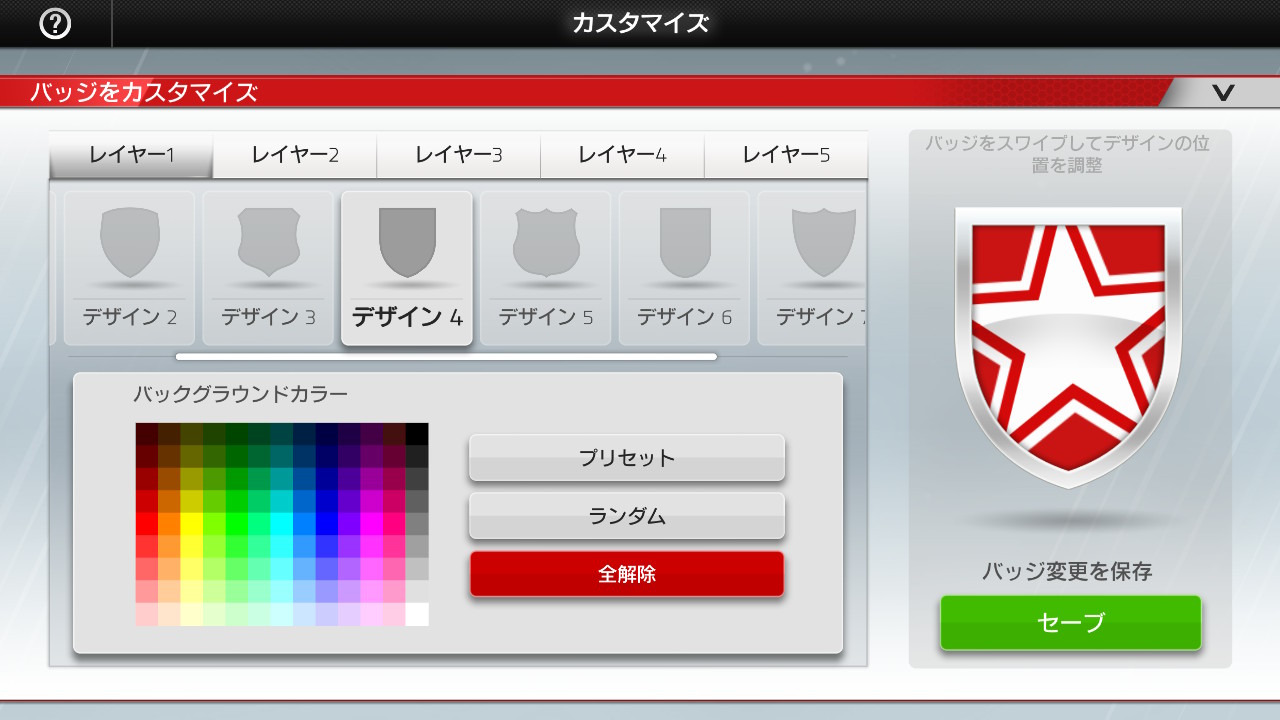The height and width of the screenshot is (720, 1280).
Task: Click the red star badge preview
Action: pos(1068,346)
